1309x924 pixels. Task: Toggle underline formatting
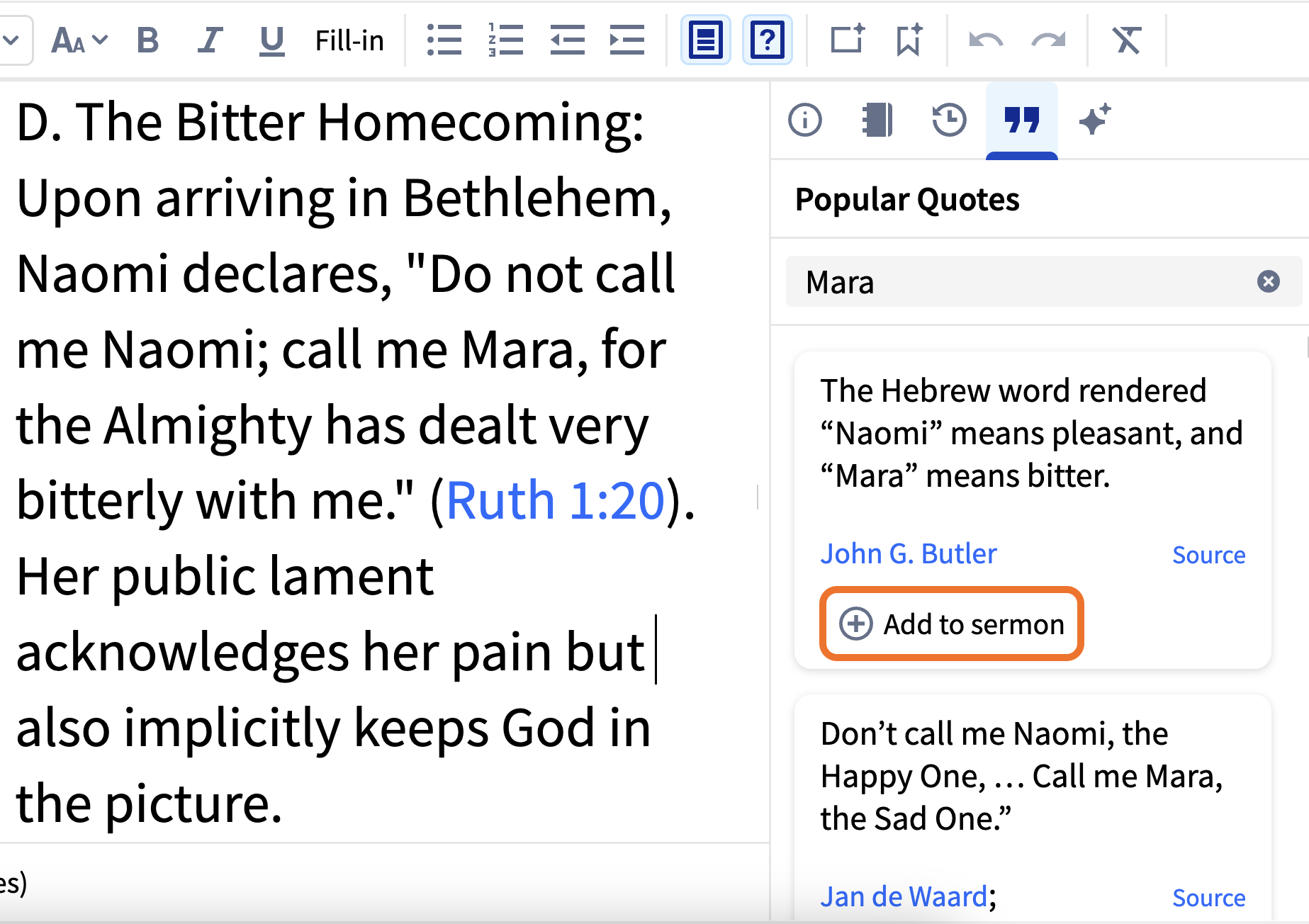pos(271,40)
